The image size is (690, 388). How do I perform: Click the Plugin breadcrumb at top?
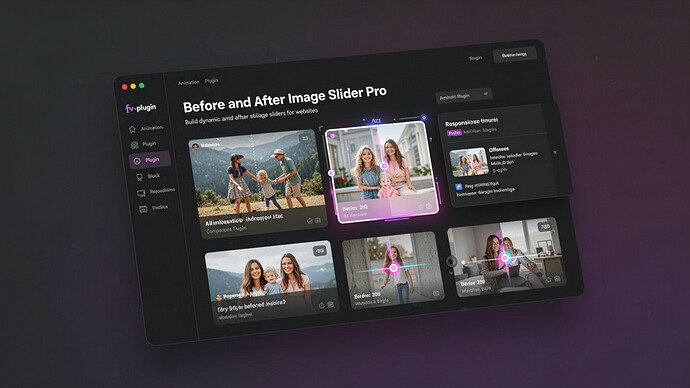(211, 81)
